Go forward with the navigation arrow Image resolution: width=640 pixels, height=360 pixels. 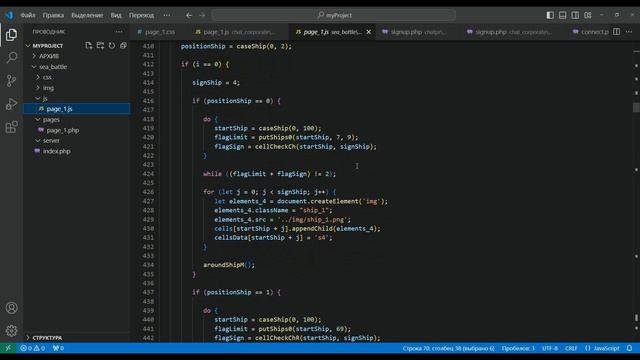coord(202,15)
